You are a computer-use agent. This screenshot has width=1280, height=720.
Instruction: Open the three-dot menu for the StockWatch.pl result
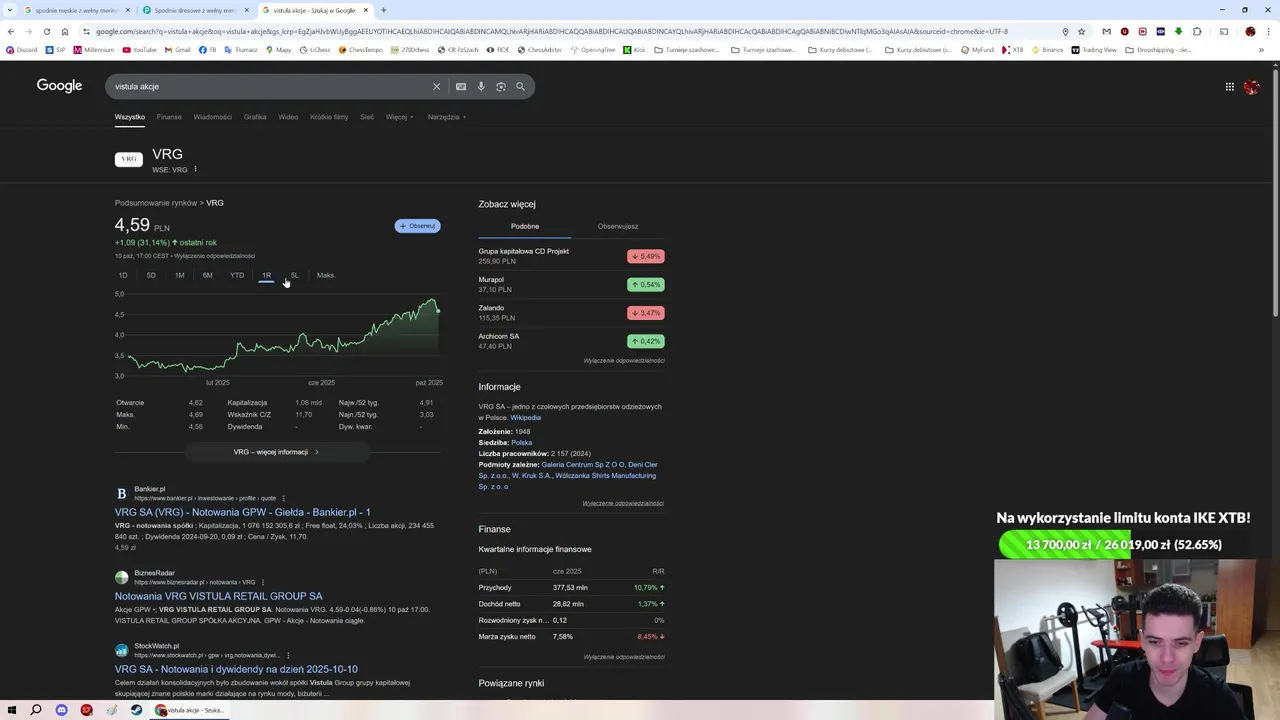pyautogui.click(x=288, y=655)
